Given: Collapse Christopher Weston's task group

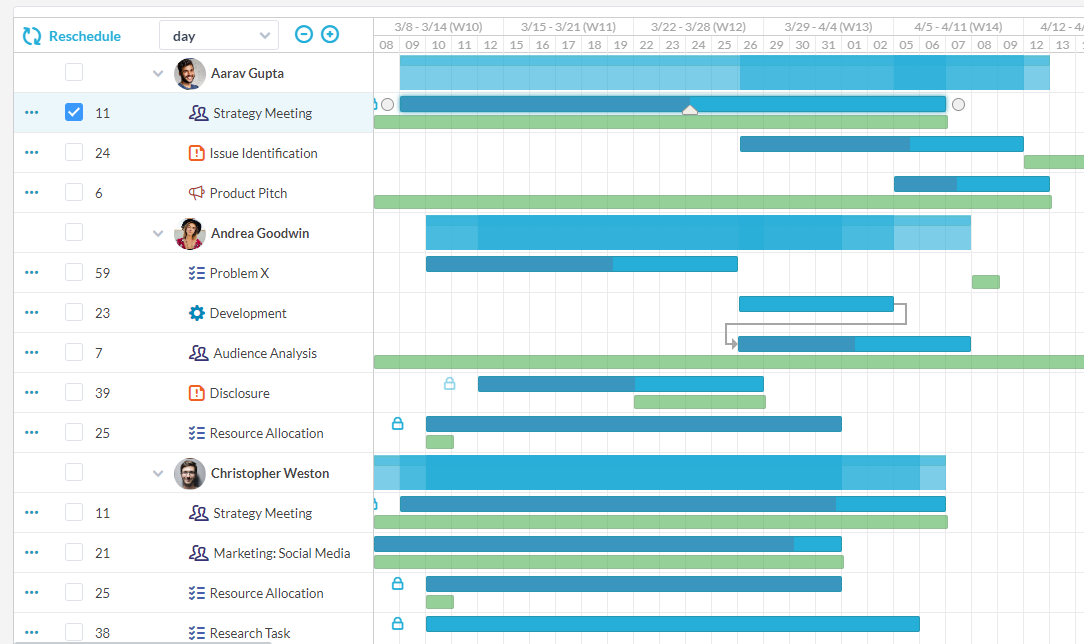Looking at the screenshot, I should [157, 472].
